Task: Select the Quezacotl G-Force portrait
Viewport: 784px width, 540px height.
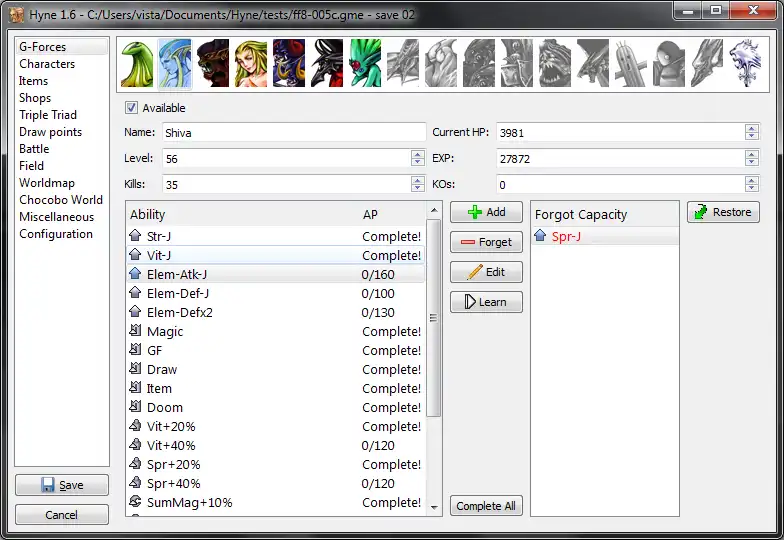Action: pos(136,64)
